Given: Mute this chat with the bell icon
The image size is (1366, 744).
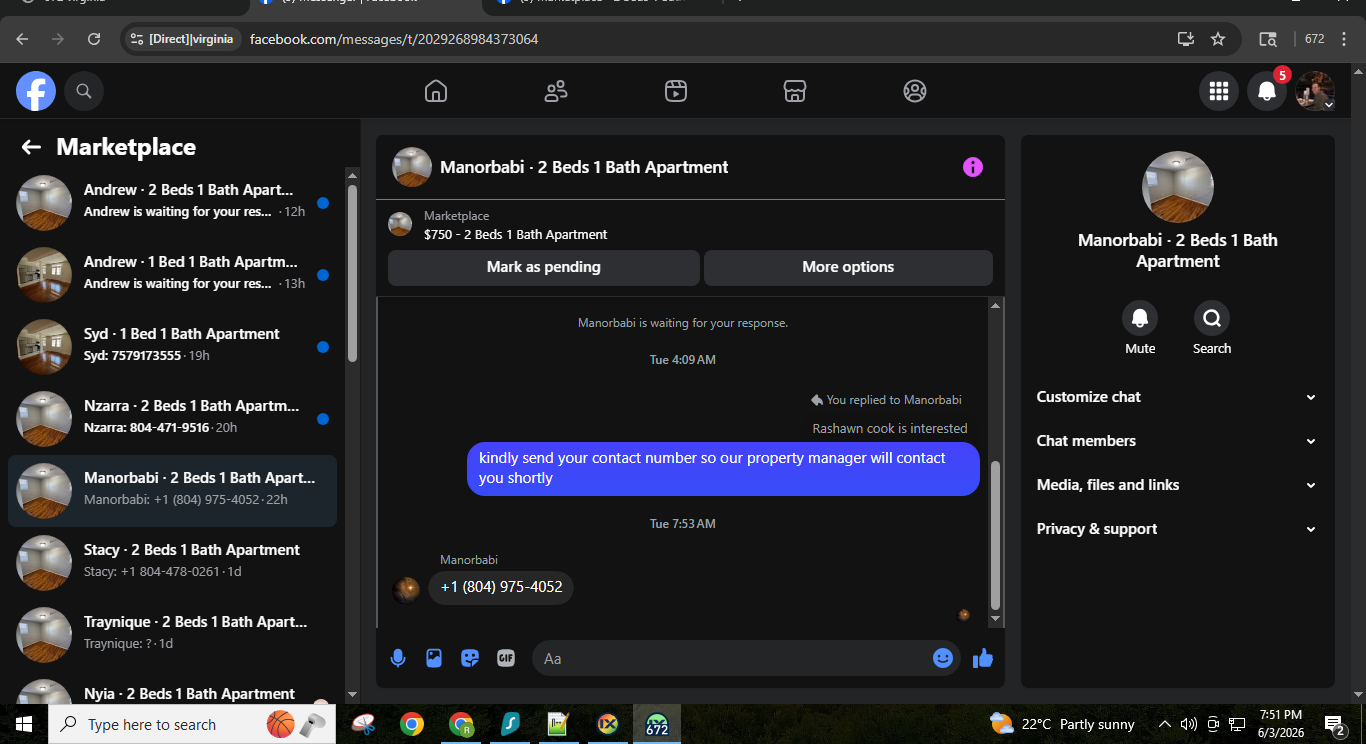Looking at the screenshot, I should [x=1140, y=319].
